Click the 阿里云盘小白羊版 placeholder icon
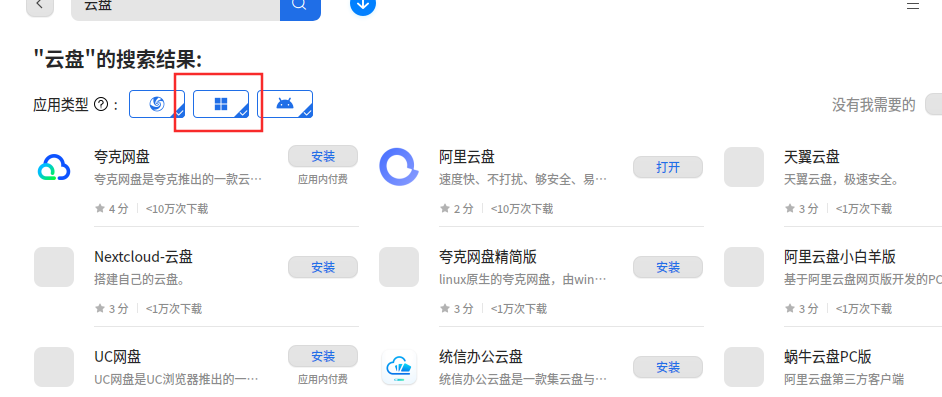 click(744, 267)
